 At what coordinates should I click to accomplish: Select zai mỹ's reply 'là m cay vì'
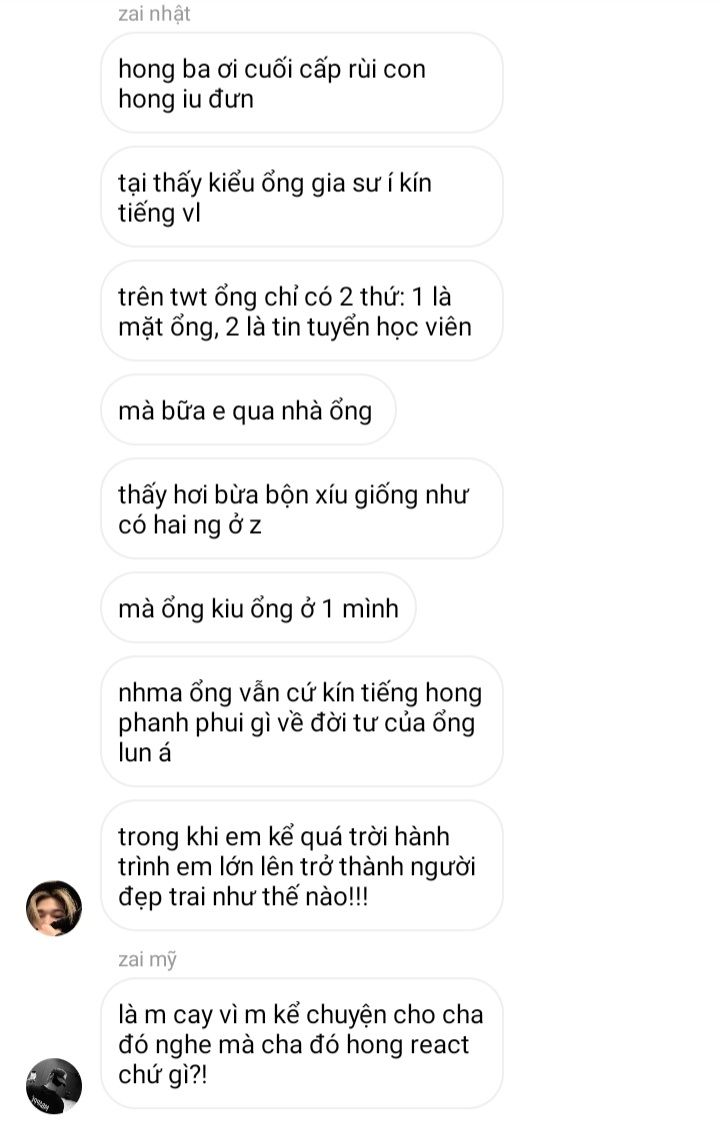(x=302, y=1044)
